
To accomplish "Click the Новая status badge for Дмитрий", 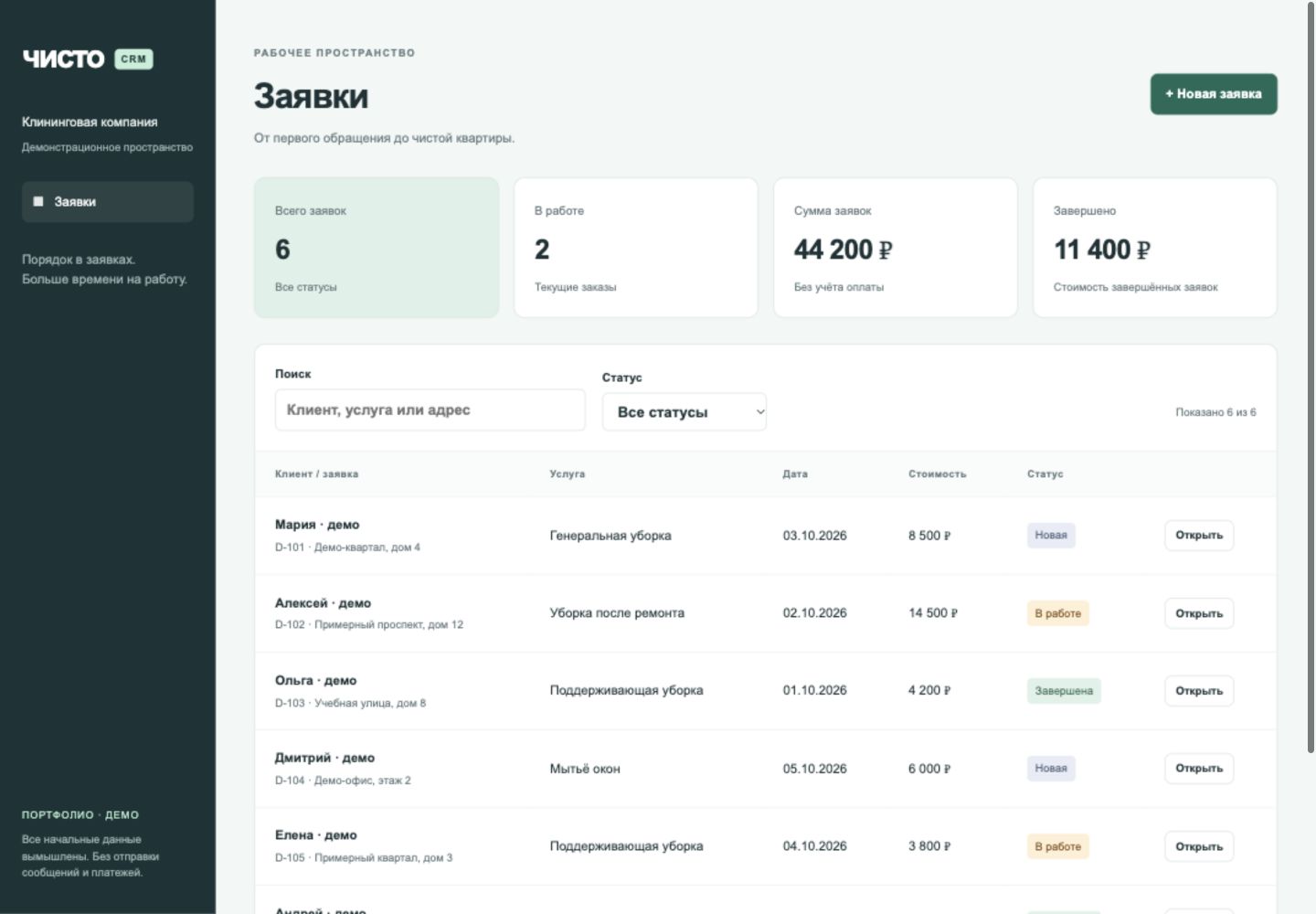I will point(1051,769).
